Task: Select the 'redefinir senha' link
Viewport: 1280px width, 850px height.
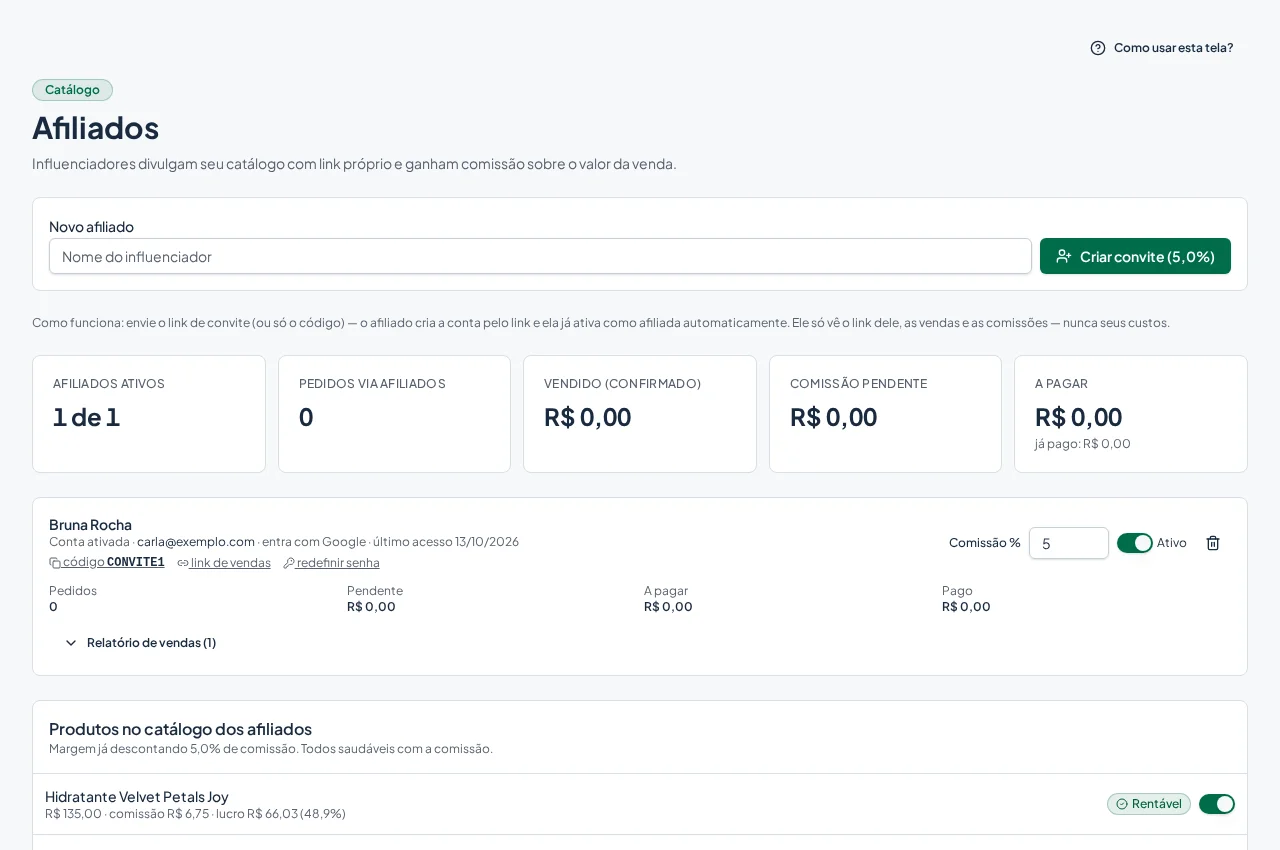Action: tap(331, 563)
